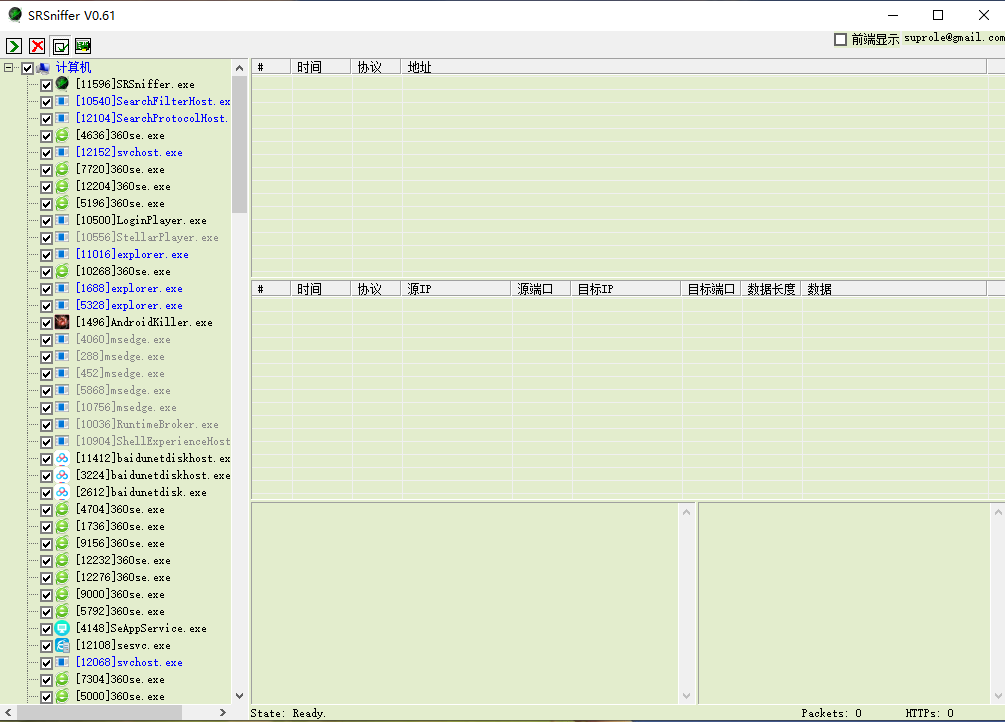
Task: Click process tree horizontal scroll left arrow
Action: point(8,712)
